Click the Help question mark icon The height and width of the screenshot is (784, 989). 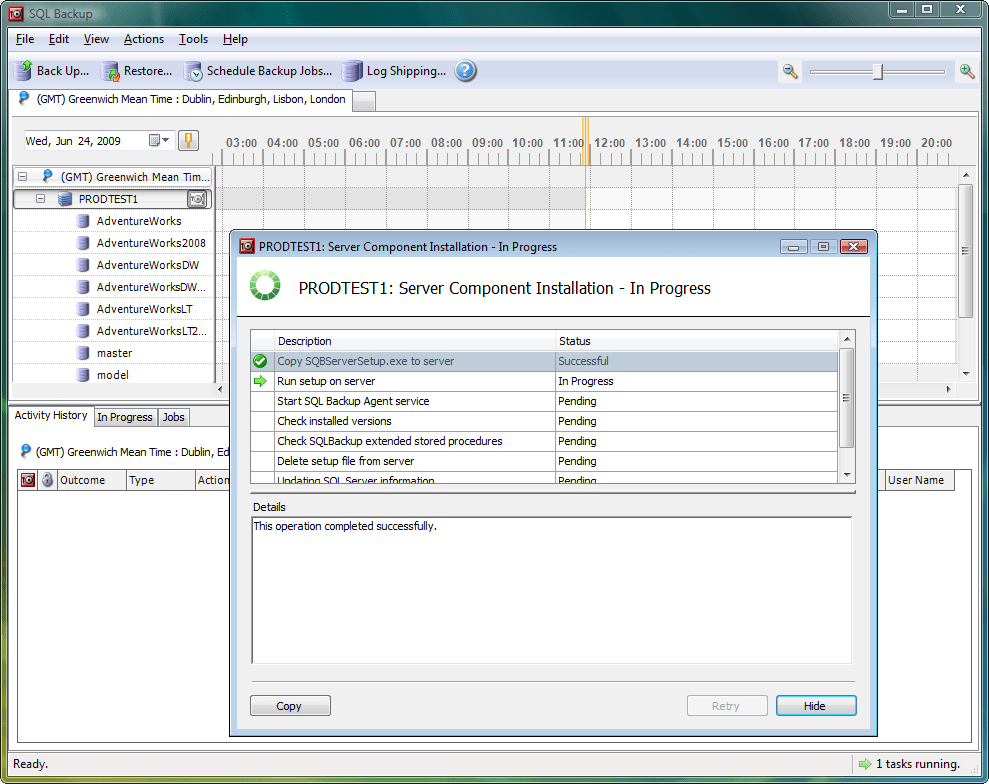pos(466,70)
